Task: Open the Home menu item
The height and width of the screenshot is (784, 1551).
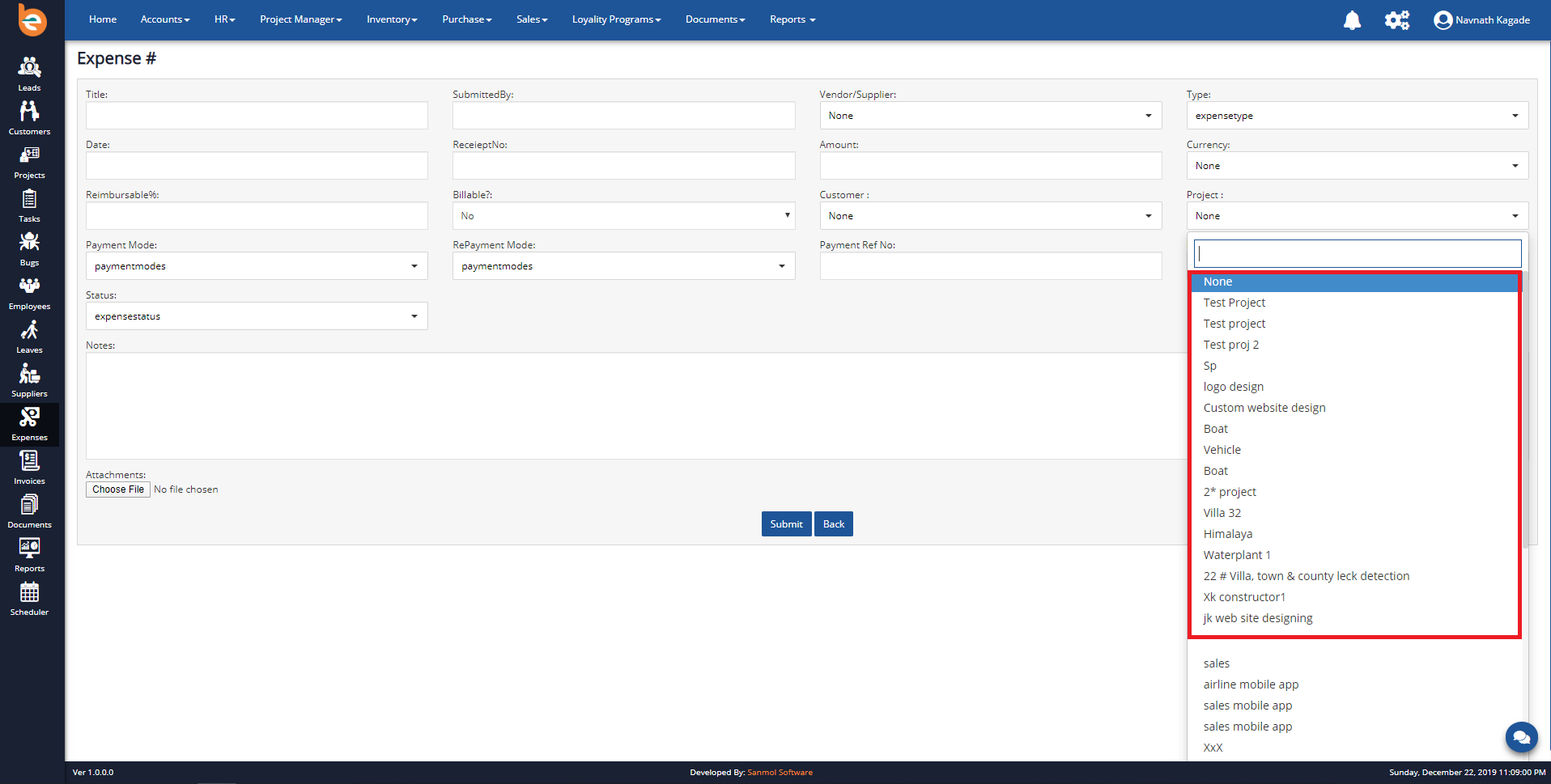Action: pos(103,19)
